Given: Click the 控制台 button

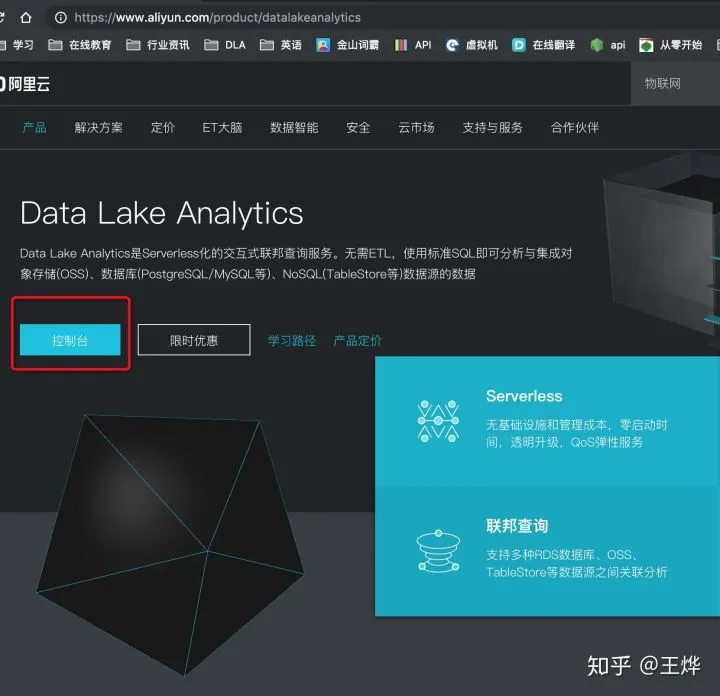Looking at the screenshot, I should 70,340.
